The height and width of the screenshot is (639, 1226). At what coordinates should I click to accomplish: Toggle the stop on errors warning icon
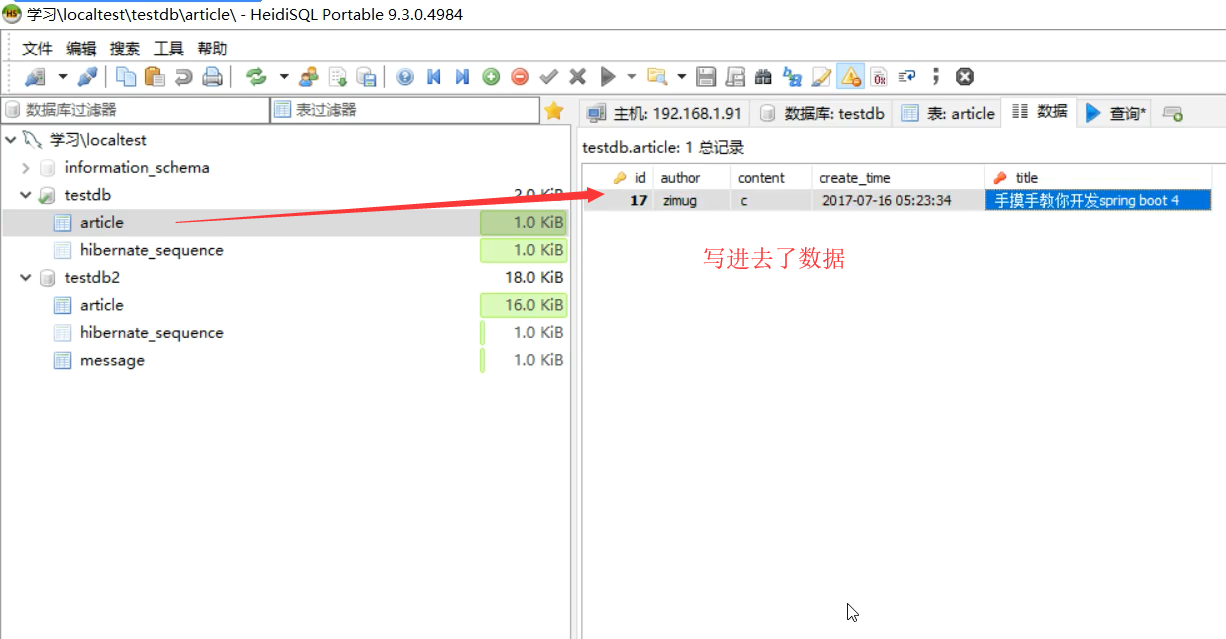pos(850,77)
